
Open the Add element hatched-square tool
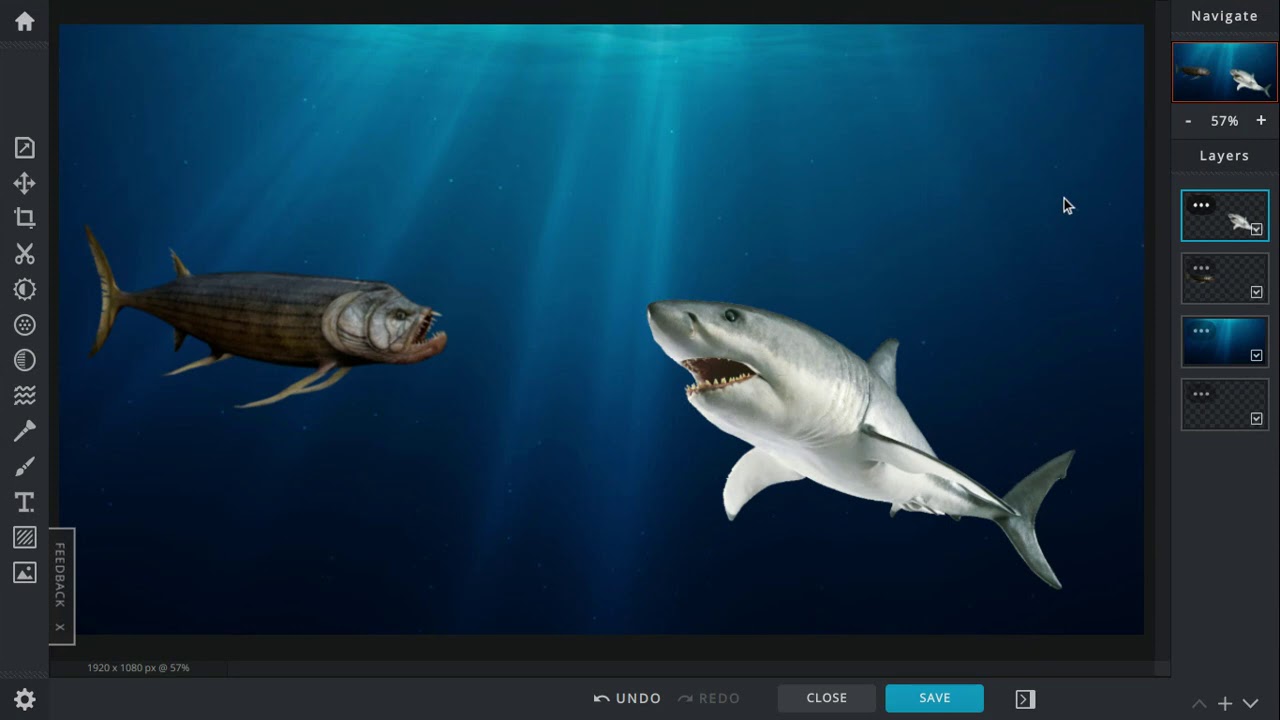pyautogui.click(x=25, y=538)
